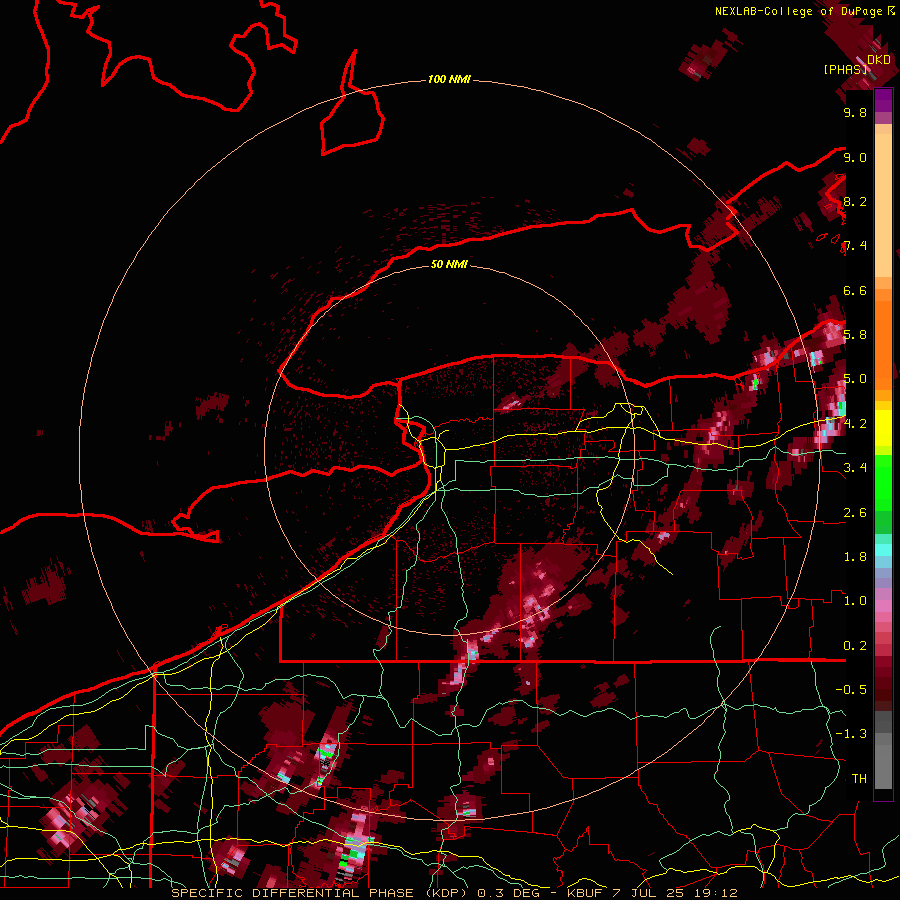
Task: Click the 'TH' threshold label
Action: pyautogui.click(x=859, y=779)
